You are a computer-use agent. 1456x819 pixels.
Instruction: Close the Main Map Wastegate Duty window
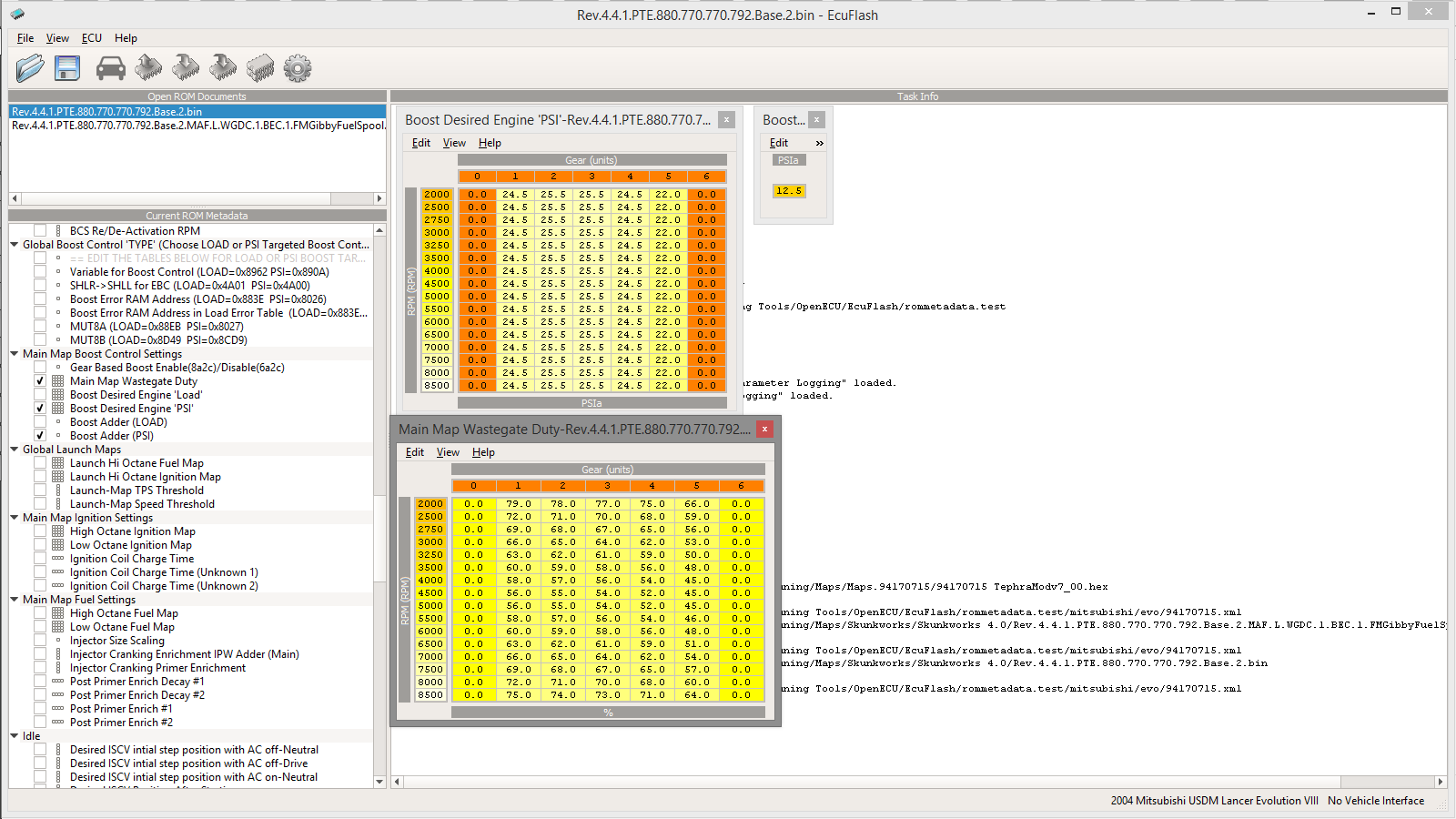pyautogui.click(x=764, y=429)
